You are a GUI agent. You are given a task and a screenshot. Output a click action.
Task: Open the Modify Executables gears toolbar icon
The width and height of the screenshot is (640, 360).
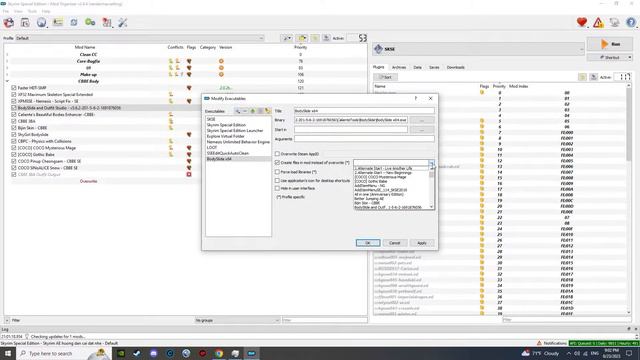90,22
